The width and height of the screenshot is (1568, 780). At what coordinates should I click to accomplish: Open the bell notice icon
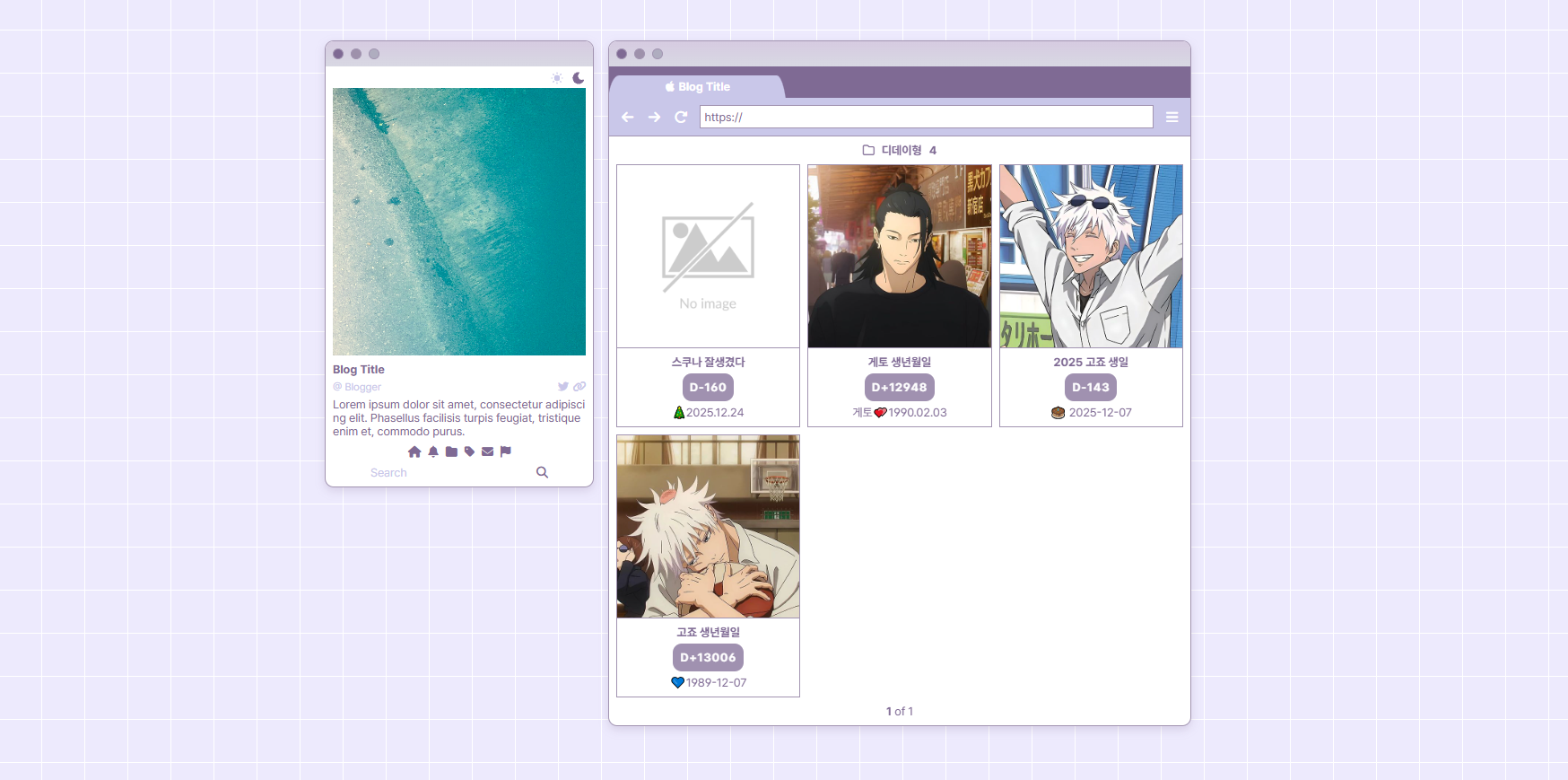pyautogui.click(x=433, y=451)
